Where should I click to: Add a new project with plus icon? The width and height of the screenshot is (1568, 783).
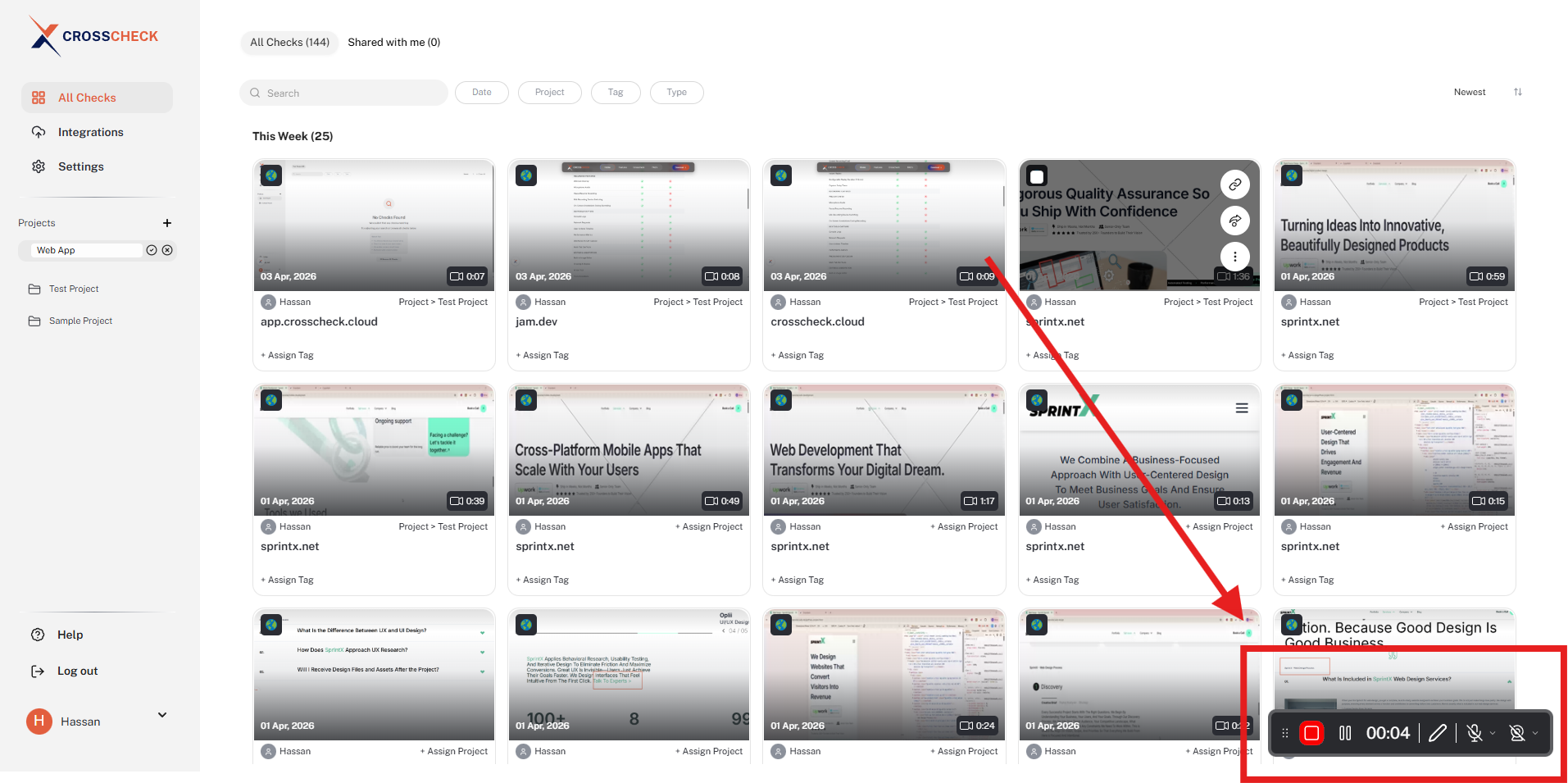[x=167, y=223]
